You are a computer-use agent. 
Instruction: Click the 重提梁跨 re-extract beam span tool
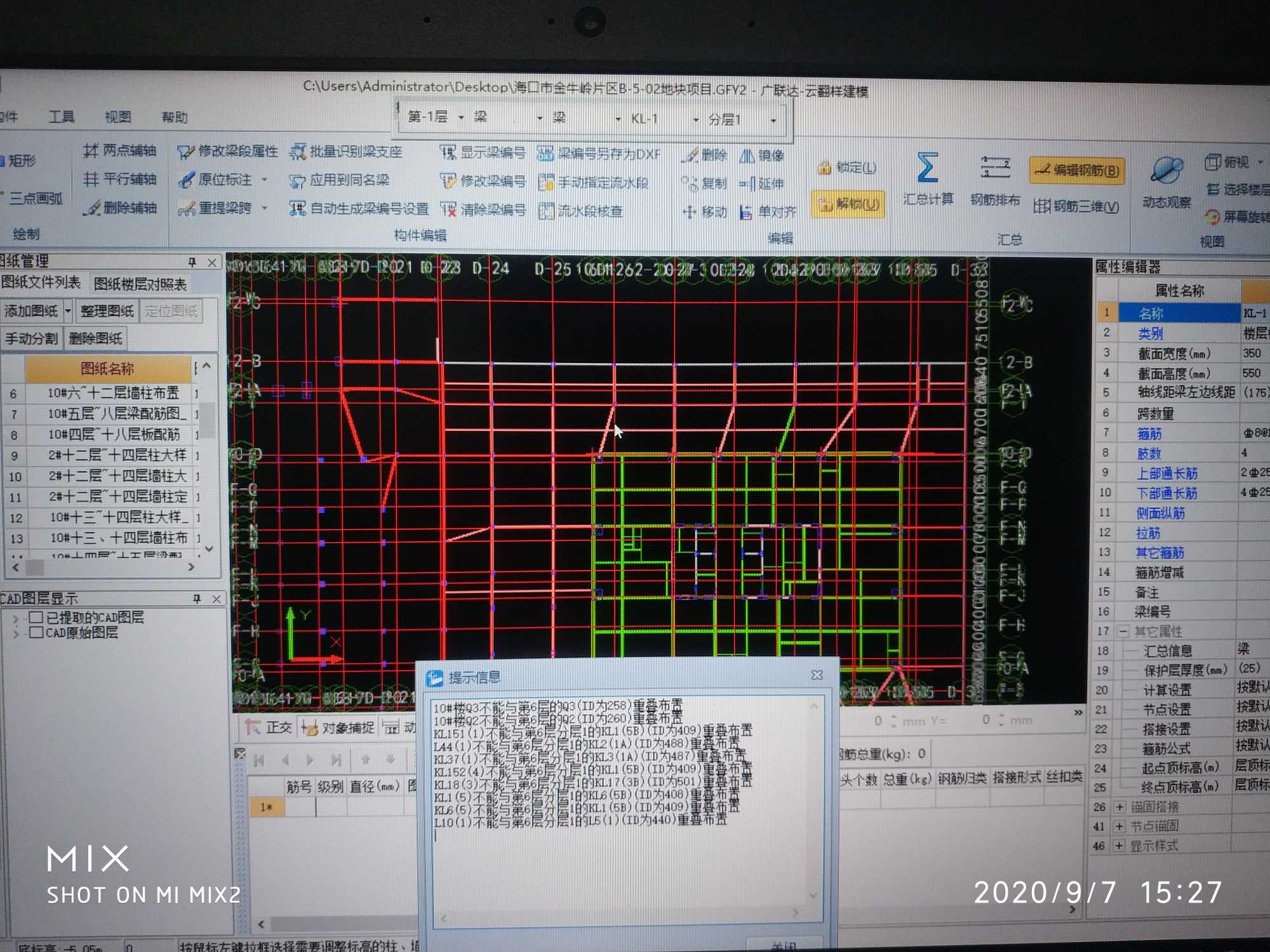[x=215, y=208]
